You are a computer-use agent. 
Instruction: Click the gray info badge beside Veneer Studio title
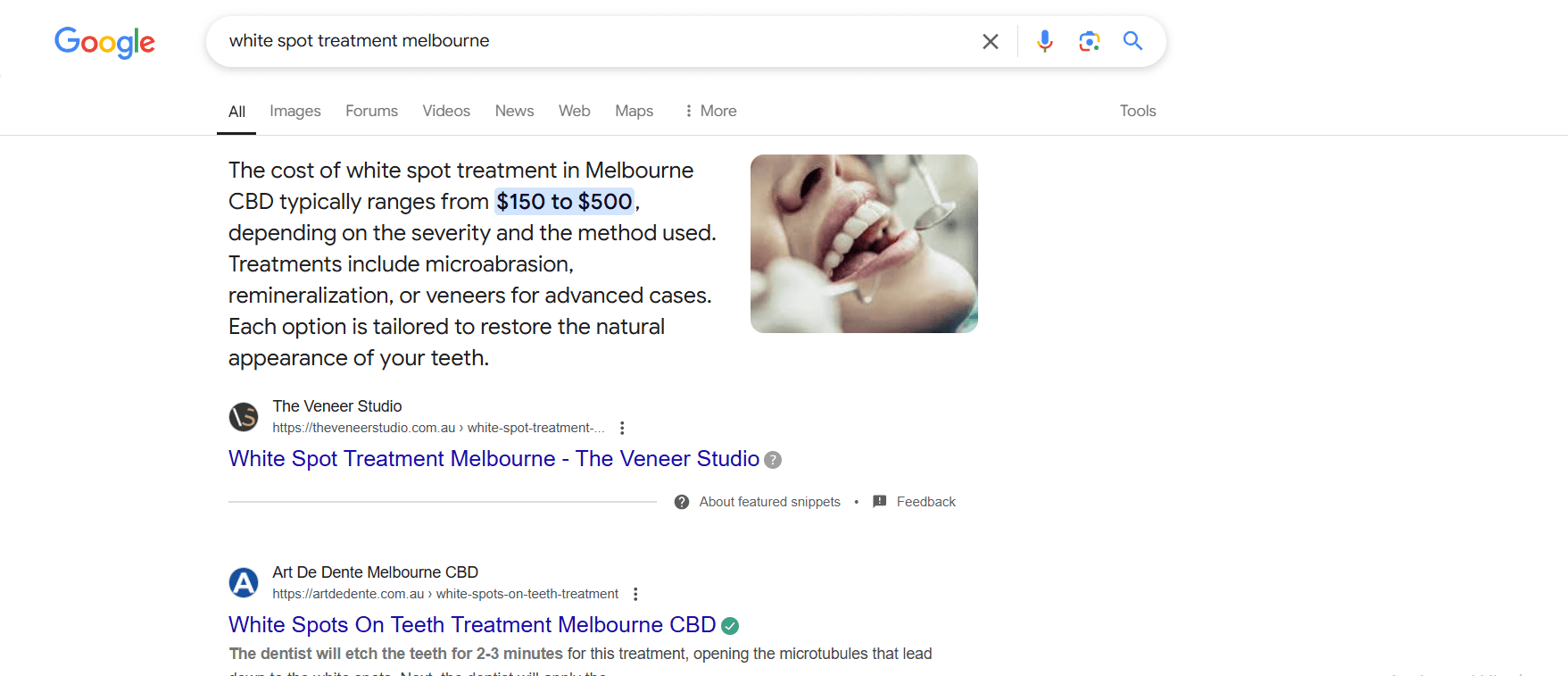[x=773, y=460]
